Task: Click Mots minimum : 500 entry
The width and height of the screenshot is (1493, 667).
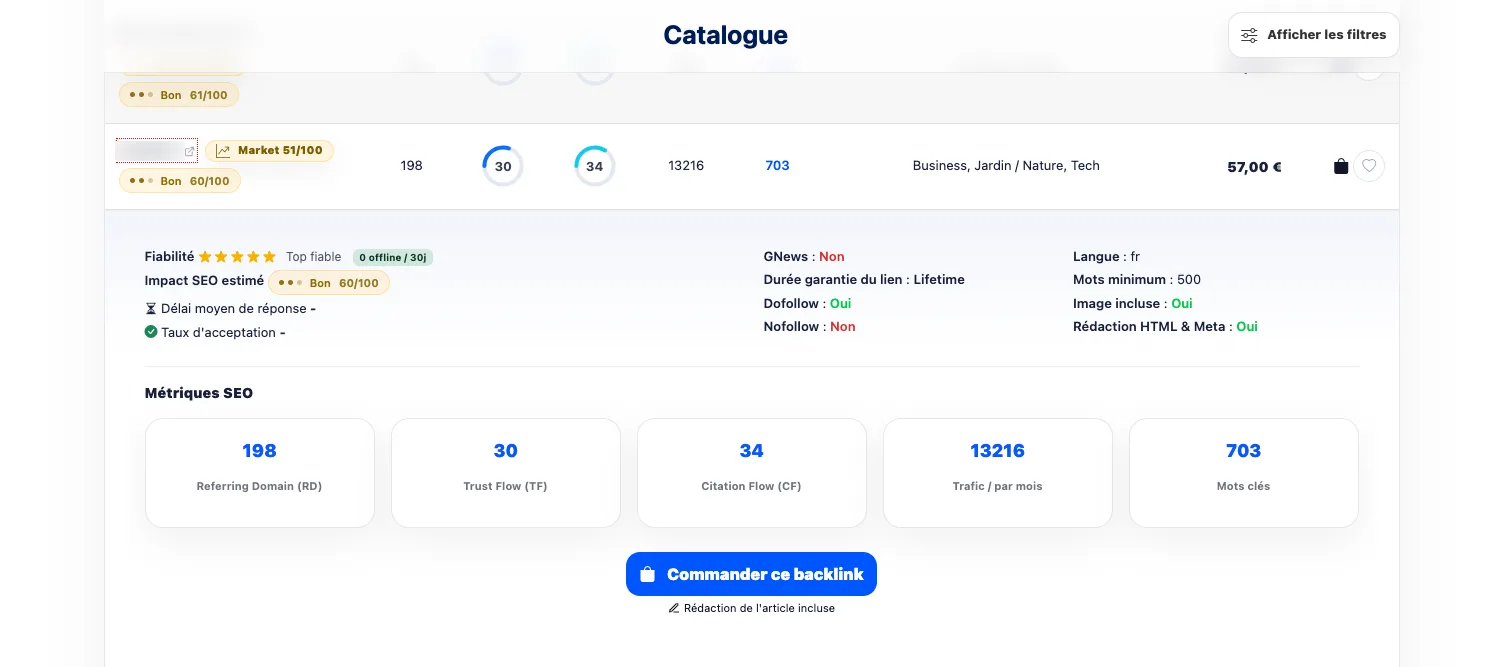Action: [x=1137, y=280]
